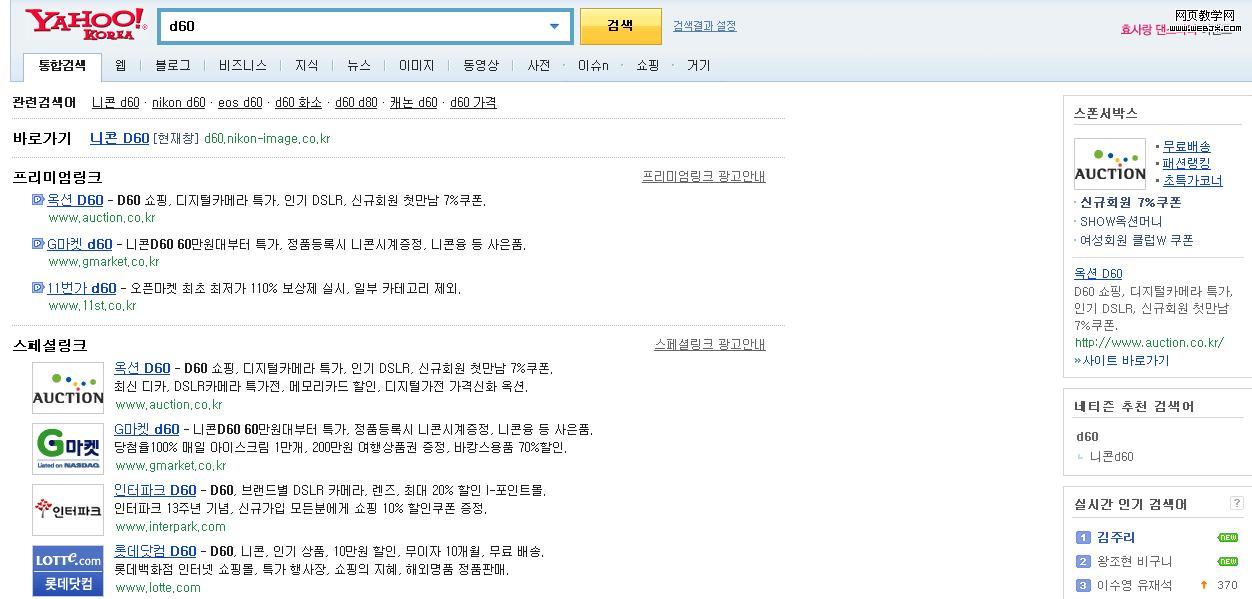Open 프리미엄링크 광고안내 link
1252x599 pixels.
[703, 177]
